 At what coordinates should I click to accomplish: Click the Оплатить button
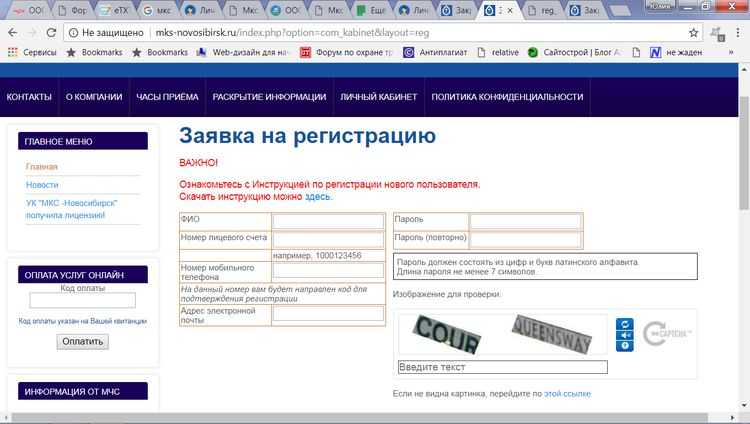(x=83, y=342)
